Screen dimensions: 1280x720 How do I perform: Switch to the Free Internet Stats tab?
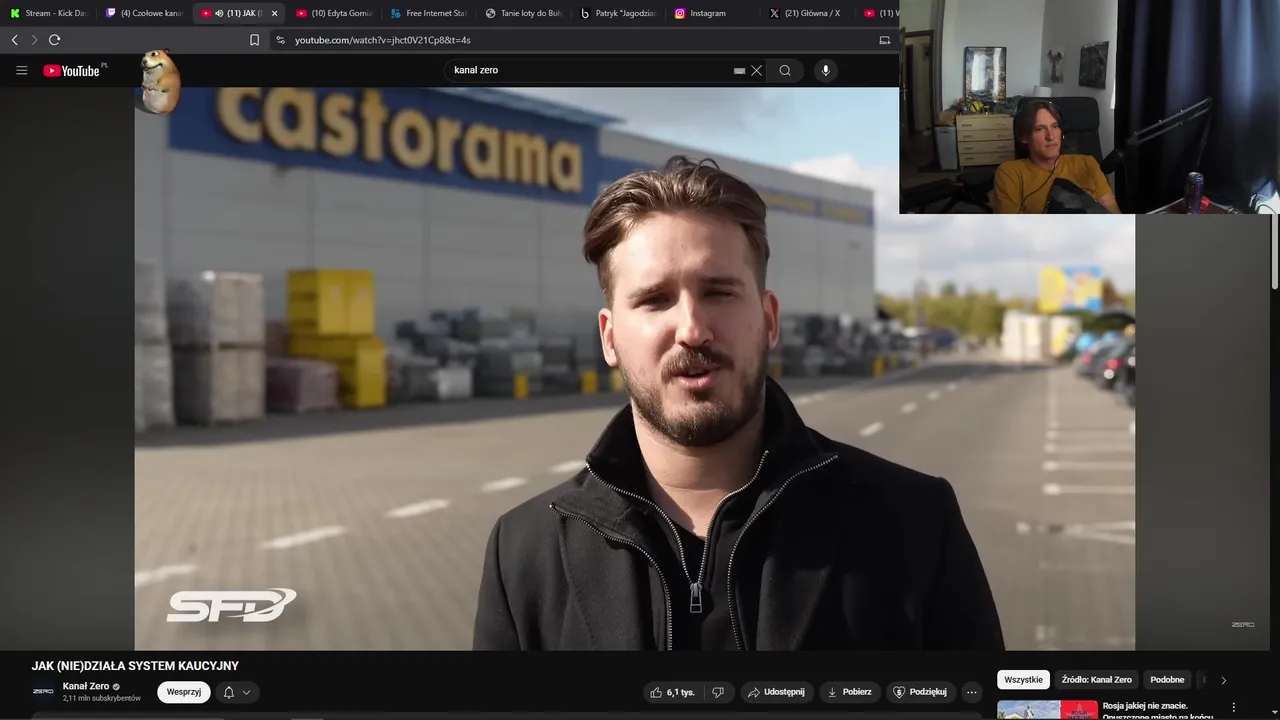tap(429, 13)
